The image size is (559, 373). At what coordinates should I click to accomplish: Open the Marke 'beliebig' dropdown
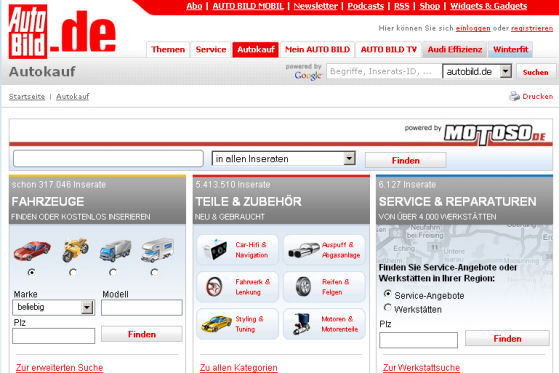53,307
